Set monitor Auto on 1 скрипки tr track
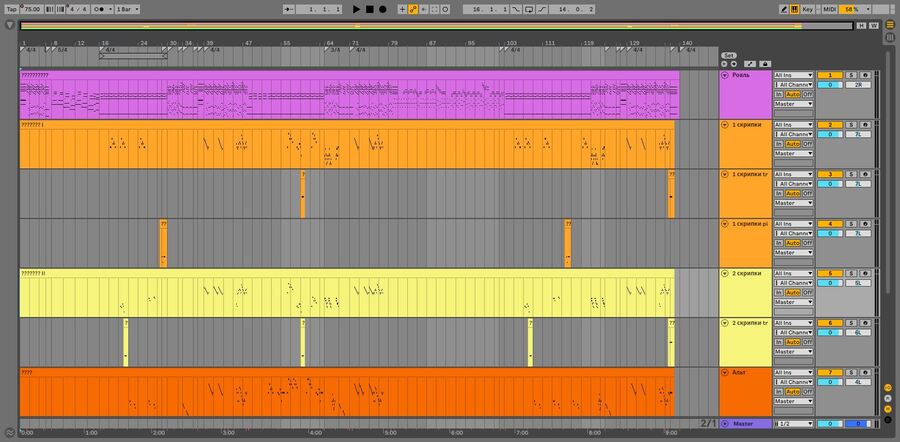The width and height of the screenshot is (900, 442). coord(793,193)
